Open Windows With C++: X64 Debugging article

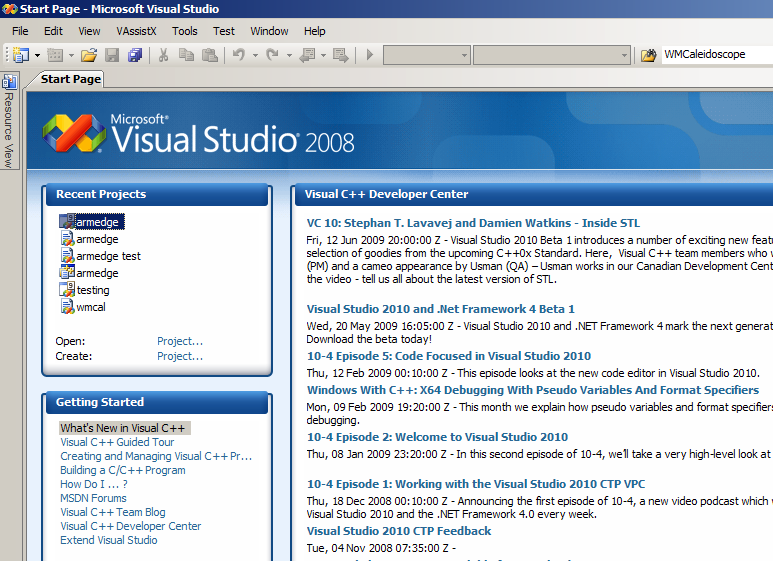click(x=533, y=390)
